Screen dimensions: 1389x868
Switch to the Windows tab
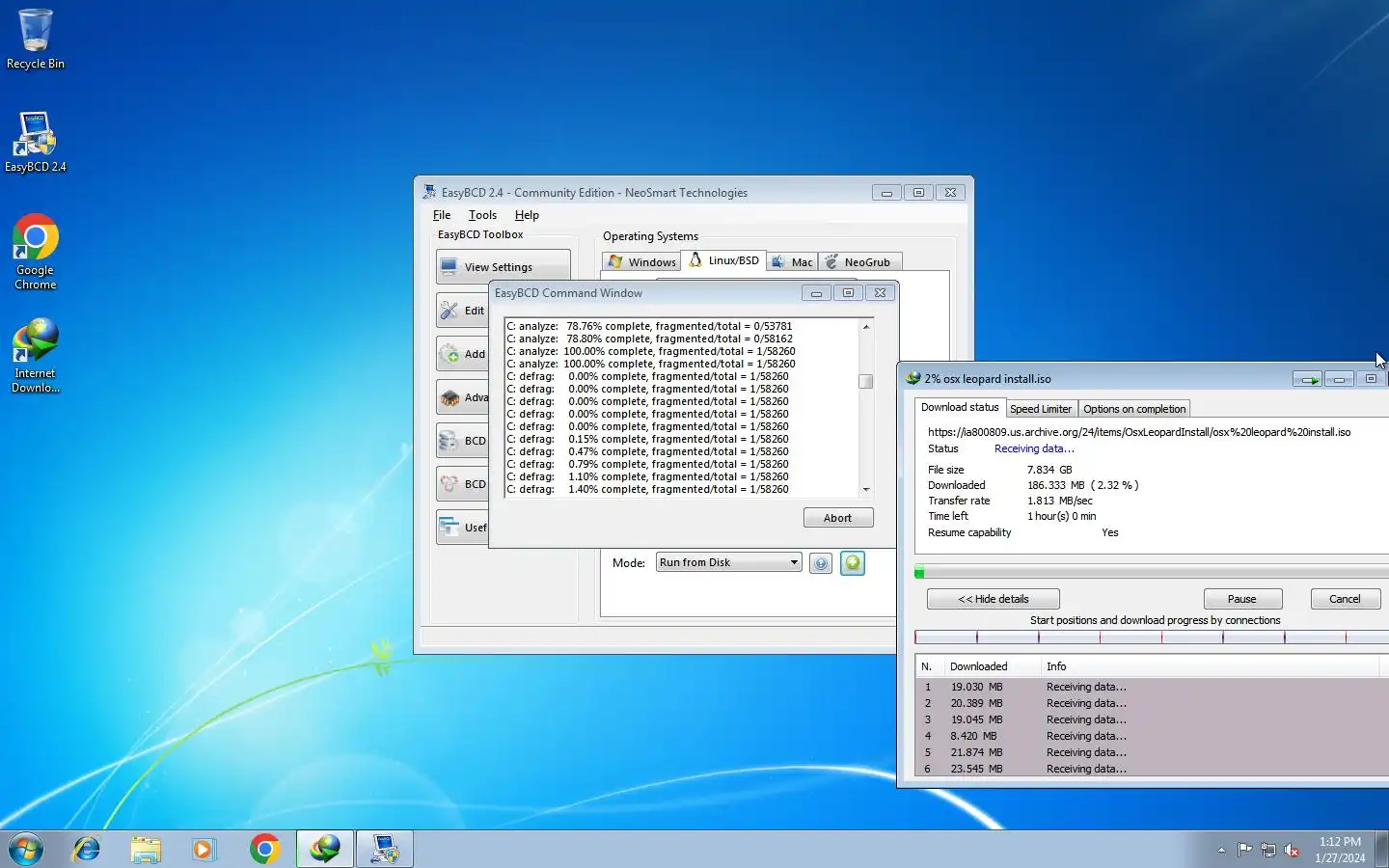pos(641,262)
